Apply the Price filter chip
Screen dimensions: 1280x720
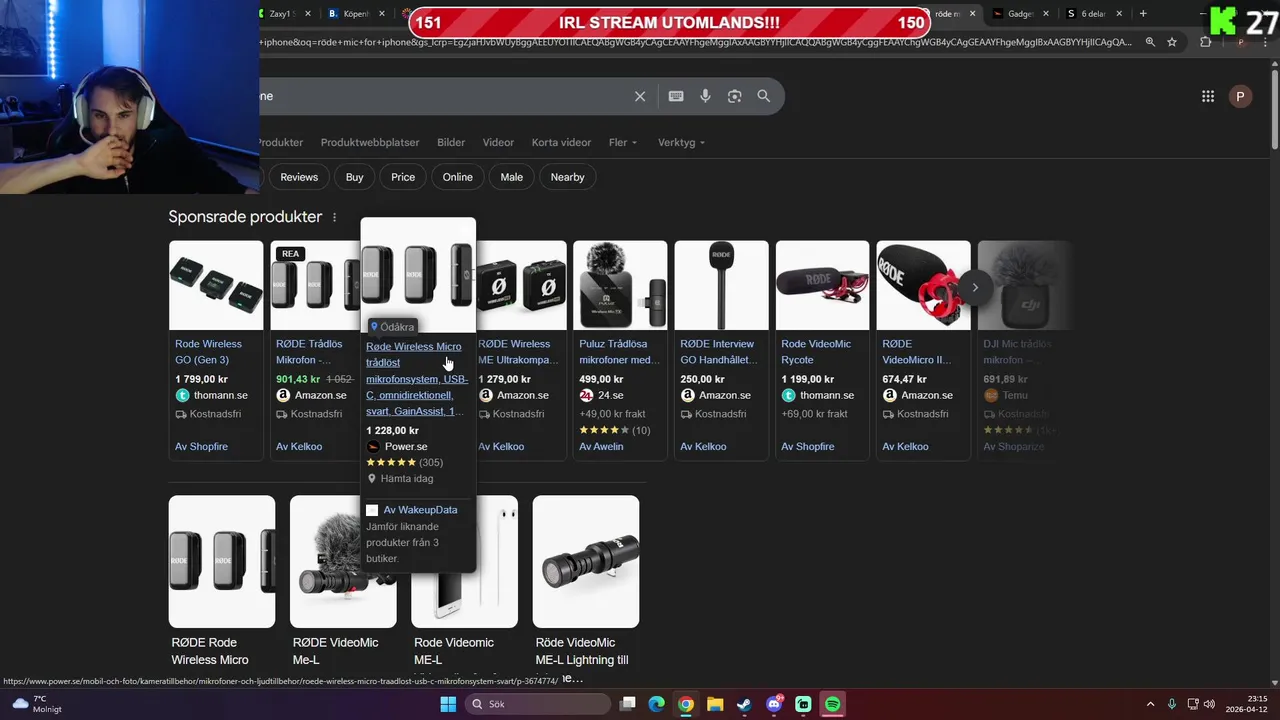pyautogui.click(x=403, y=177)
